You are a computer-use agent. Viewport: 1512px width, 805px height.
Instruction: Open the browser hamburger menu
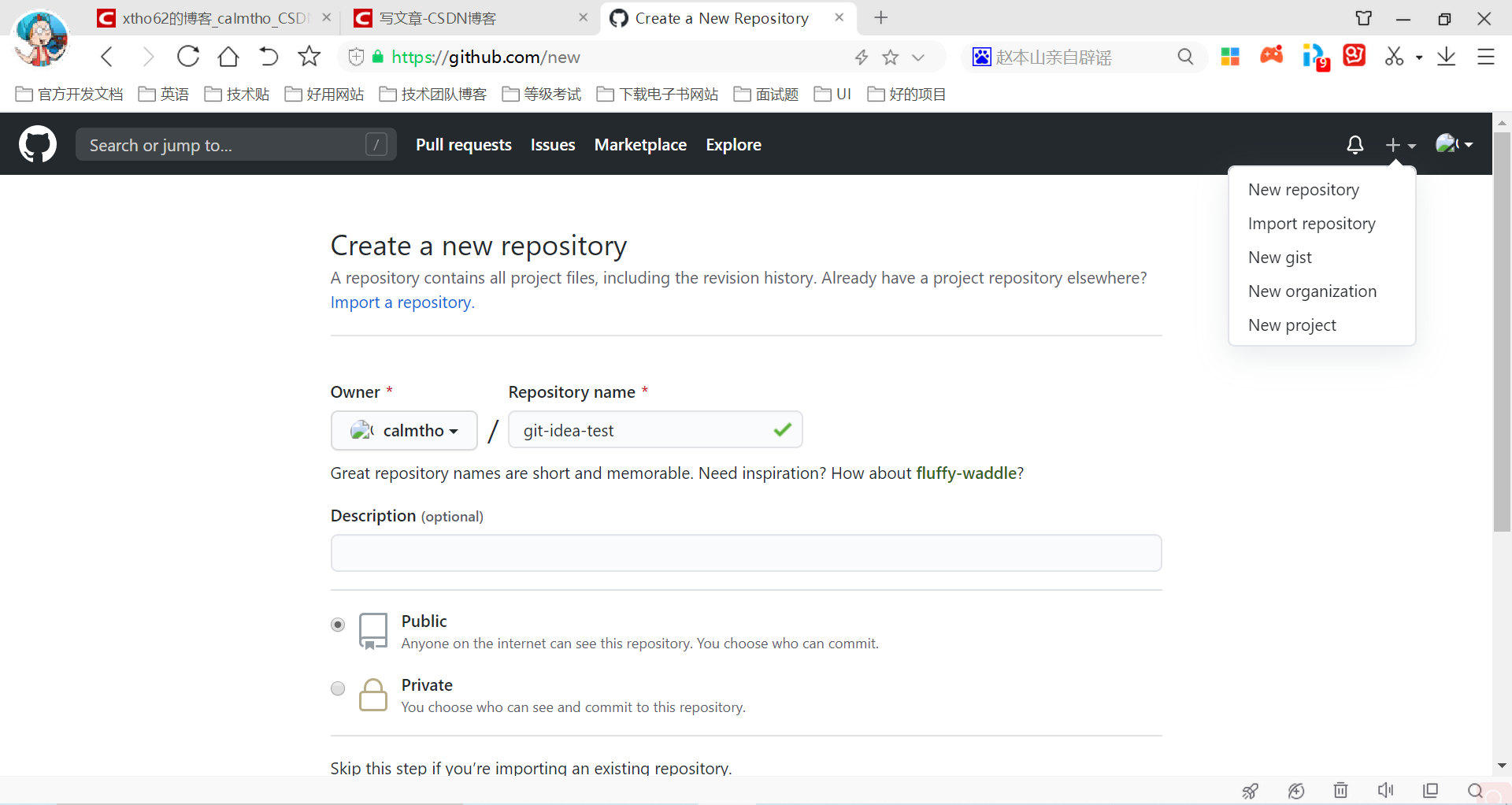pyautogui.click(x=1486, y=57)
